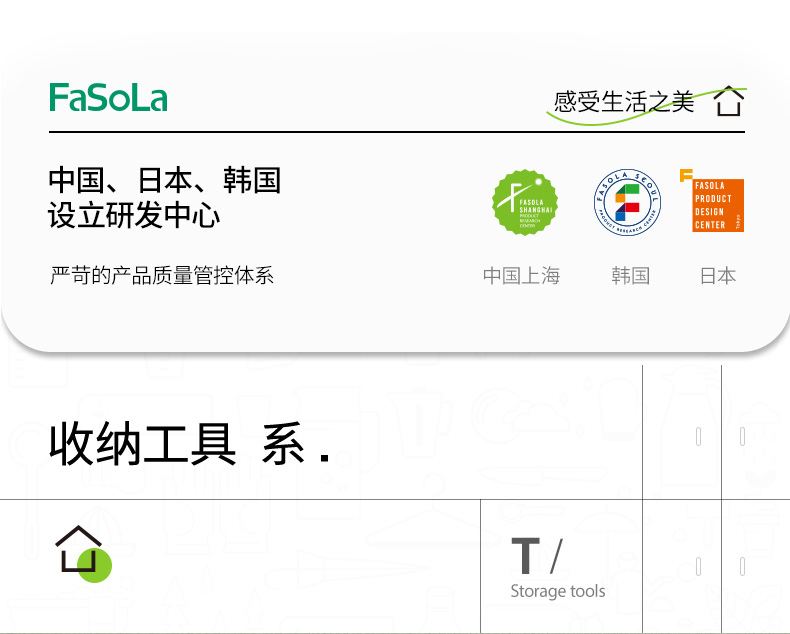Select the 日本 label
The image size is (790, 634).
pyautogui.click(x=718, y=276)
